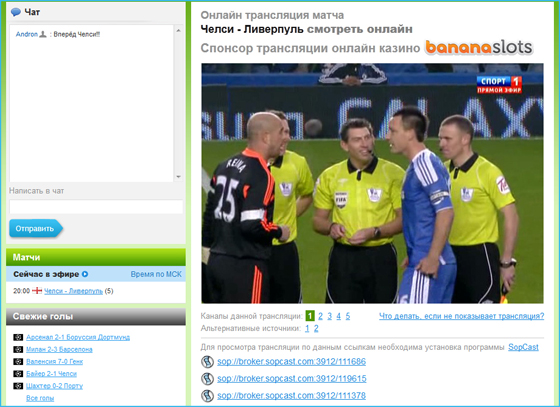Click the Время по МСК label
Screen dimensions: 560x407
[x=156, y=274]
